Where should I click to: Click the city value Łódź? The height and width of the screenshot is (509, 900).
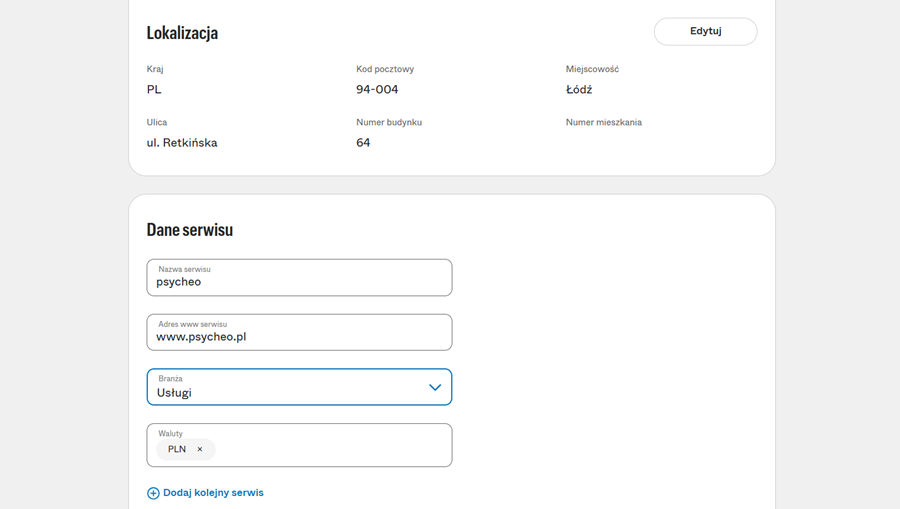pyautogui.click(x=579, y=90)
